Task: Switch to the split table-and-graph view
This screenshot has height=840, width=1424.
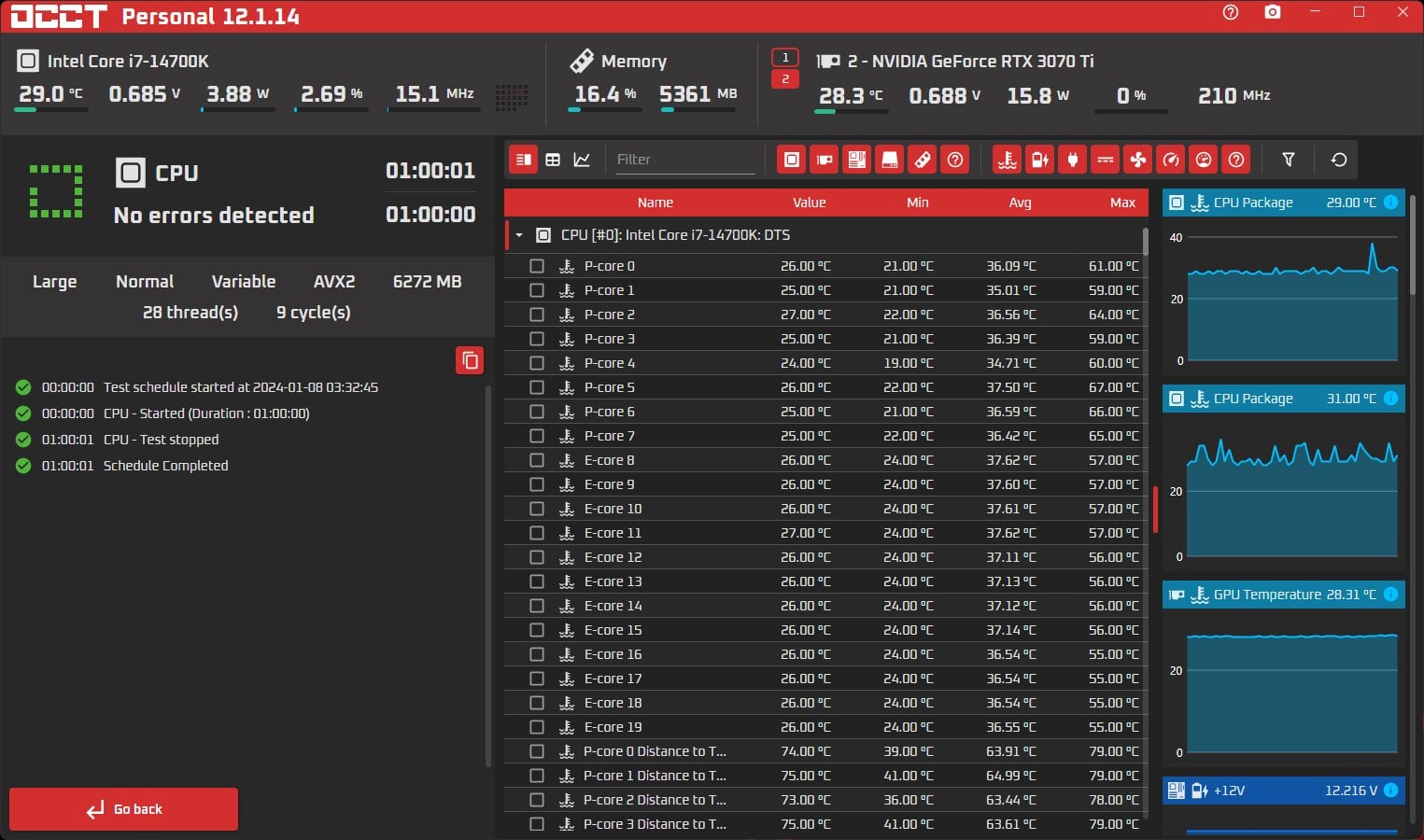Action: 524,160
